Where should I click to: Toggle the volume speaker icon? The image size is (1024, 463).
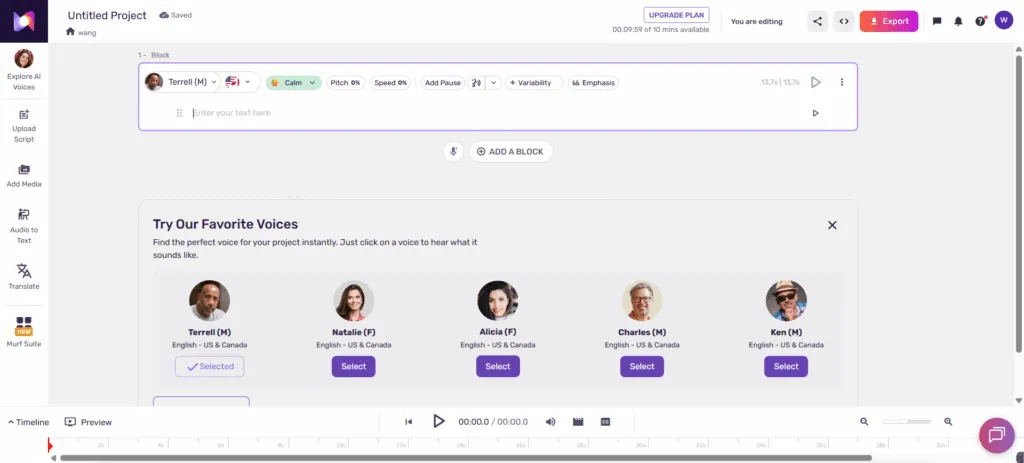coord(551,422)
